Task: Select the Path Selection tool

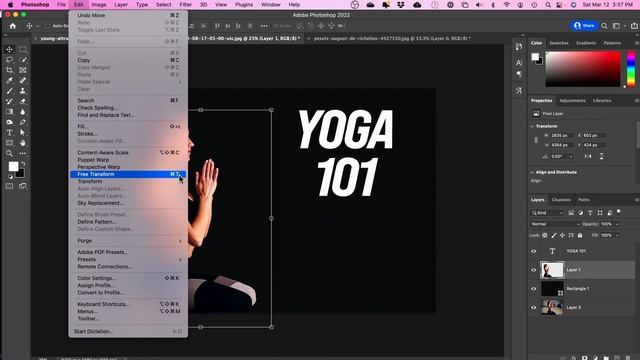Action: tap(23, 133)
